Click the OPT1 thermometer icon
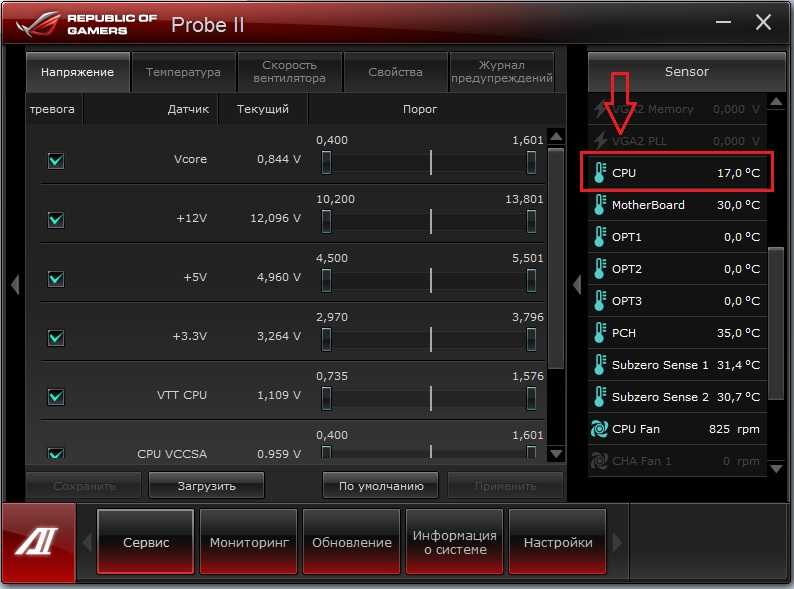This screenshot has height=589, width=794. coord(600,237)
